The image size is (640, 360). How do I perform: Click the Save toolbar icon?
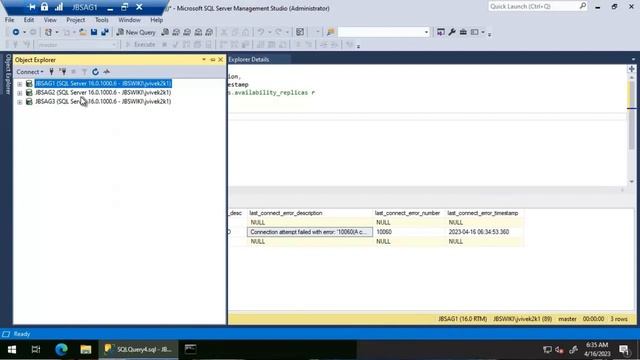[94, 32]
